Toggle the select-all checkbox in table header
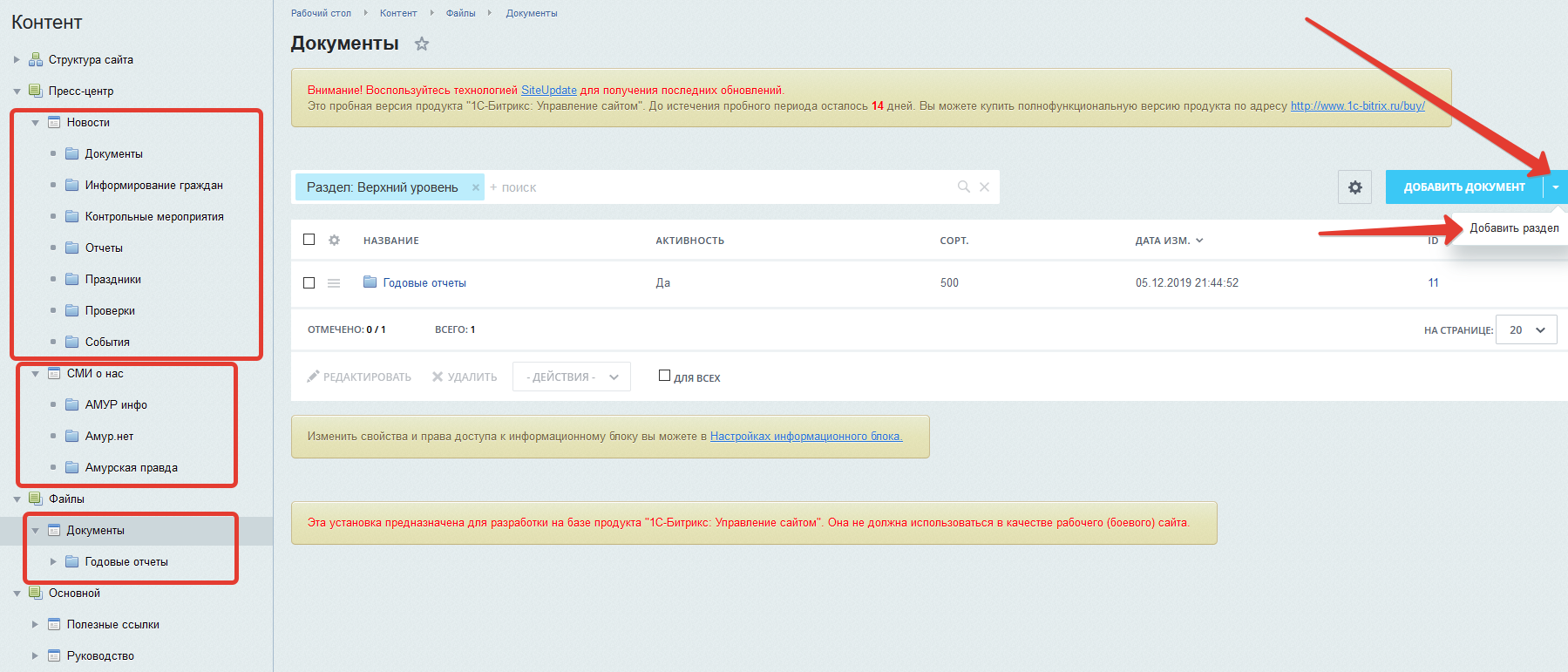Screen dimensions: 1568x672 point(309,240)
